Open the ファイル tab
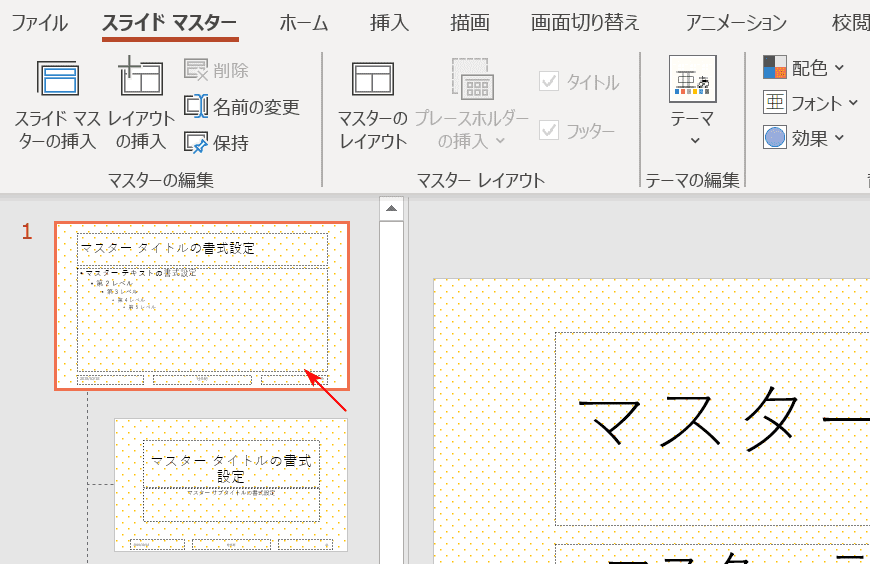Image resolution: width=870 pixels, height=564 pixels. click(x=39, y=23)
